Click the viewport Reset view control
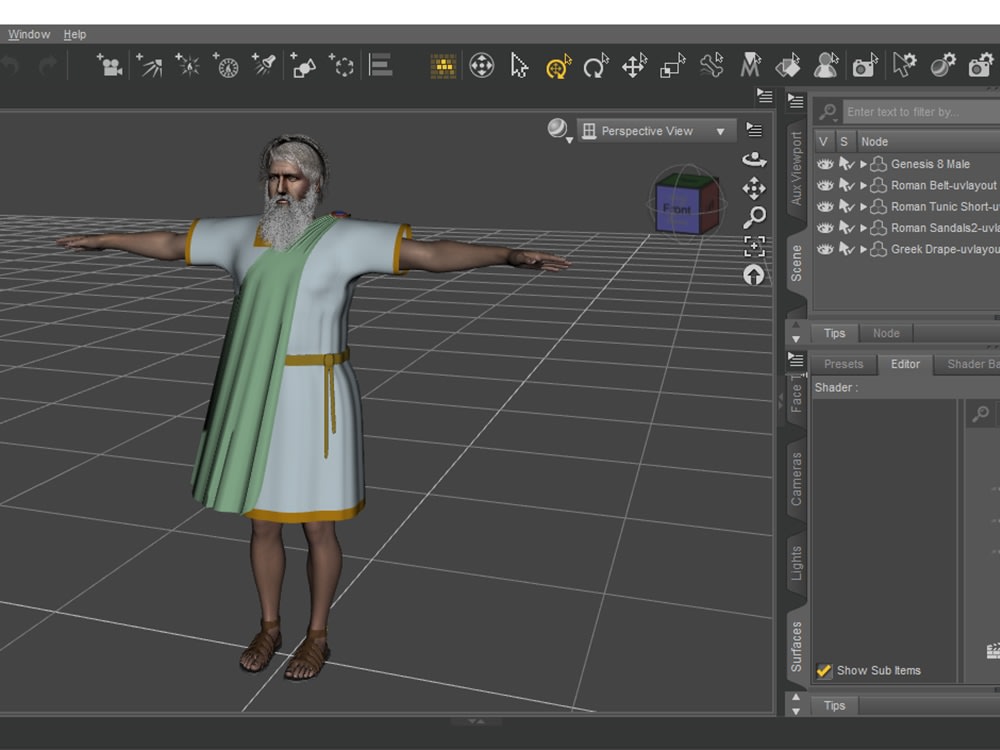Viewport: 1000px width, 750px height. pos(754,275)
